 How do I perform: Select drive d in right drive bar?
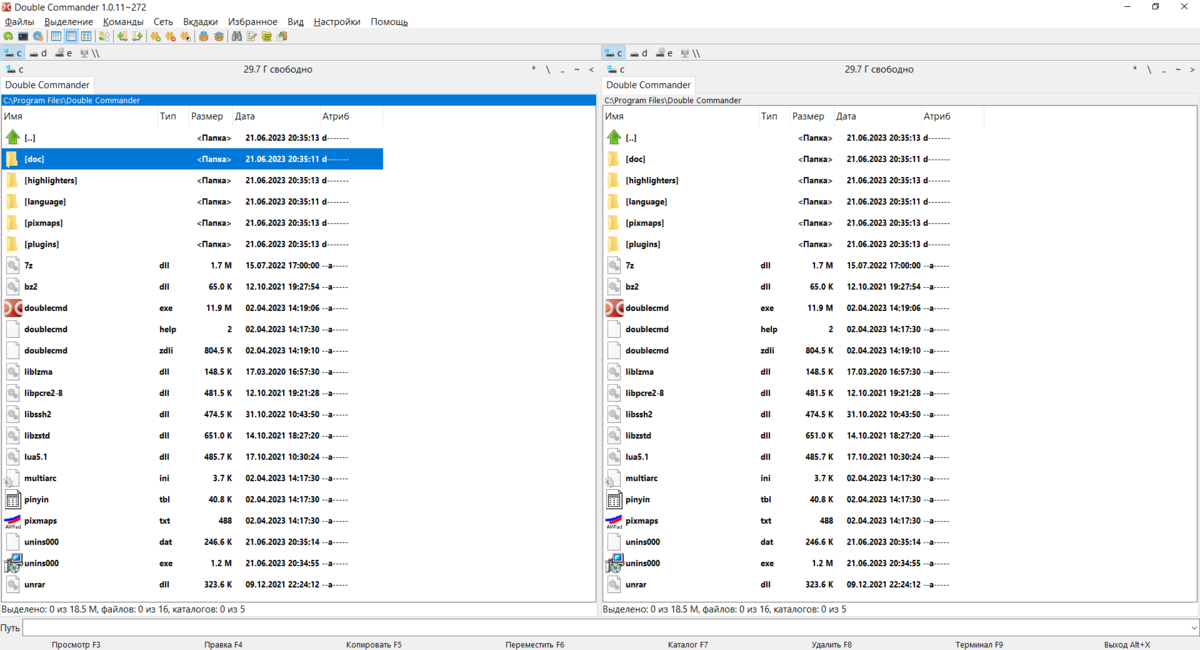tap(639, 53)
